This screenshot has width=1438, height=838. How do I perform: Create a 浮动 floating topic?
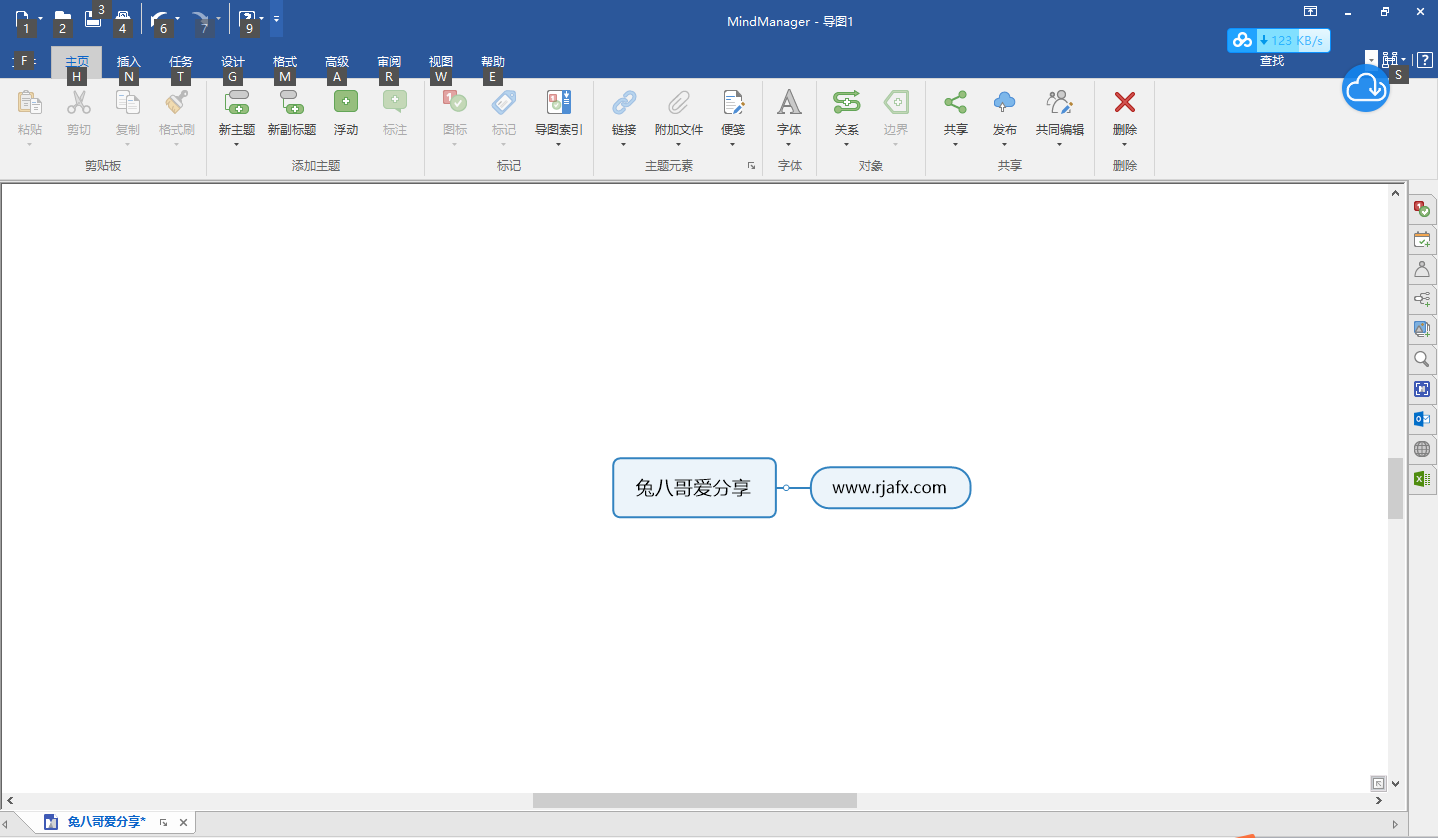(345, 113)
